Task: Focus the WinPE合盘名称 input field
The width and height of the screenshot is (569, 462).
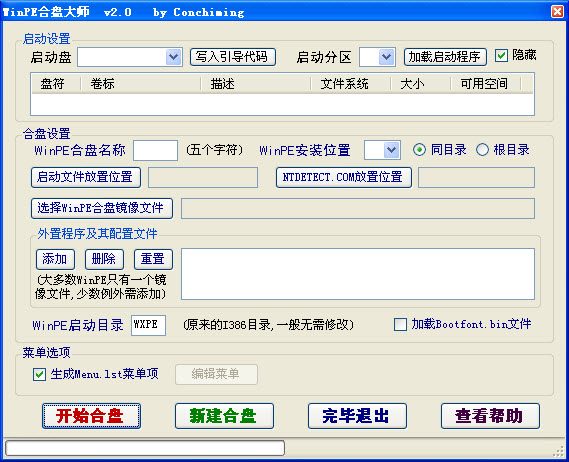Action: tap(155, 150)
